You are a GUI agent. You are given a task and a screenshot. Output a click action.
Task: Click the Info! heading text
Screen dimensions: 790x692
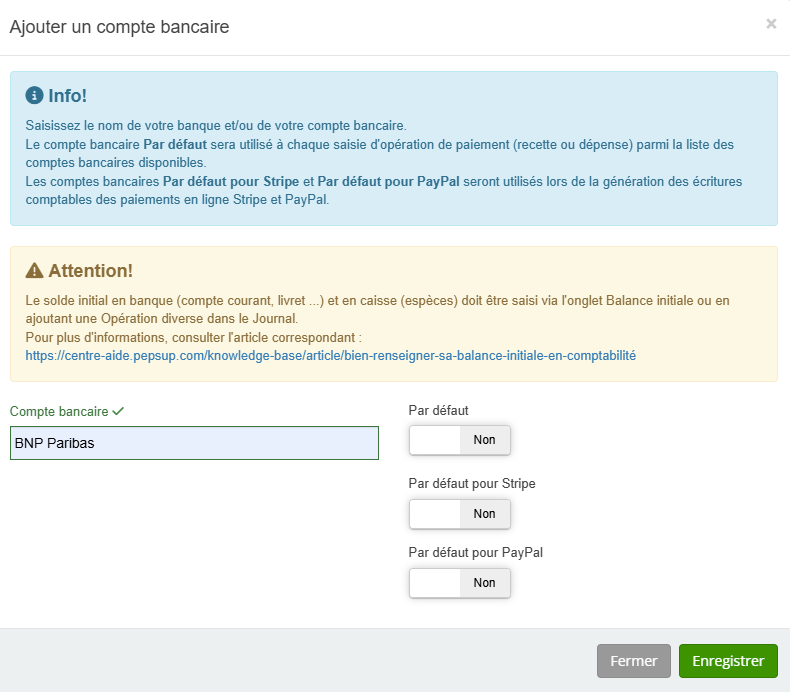point(67,96)
